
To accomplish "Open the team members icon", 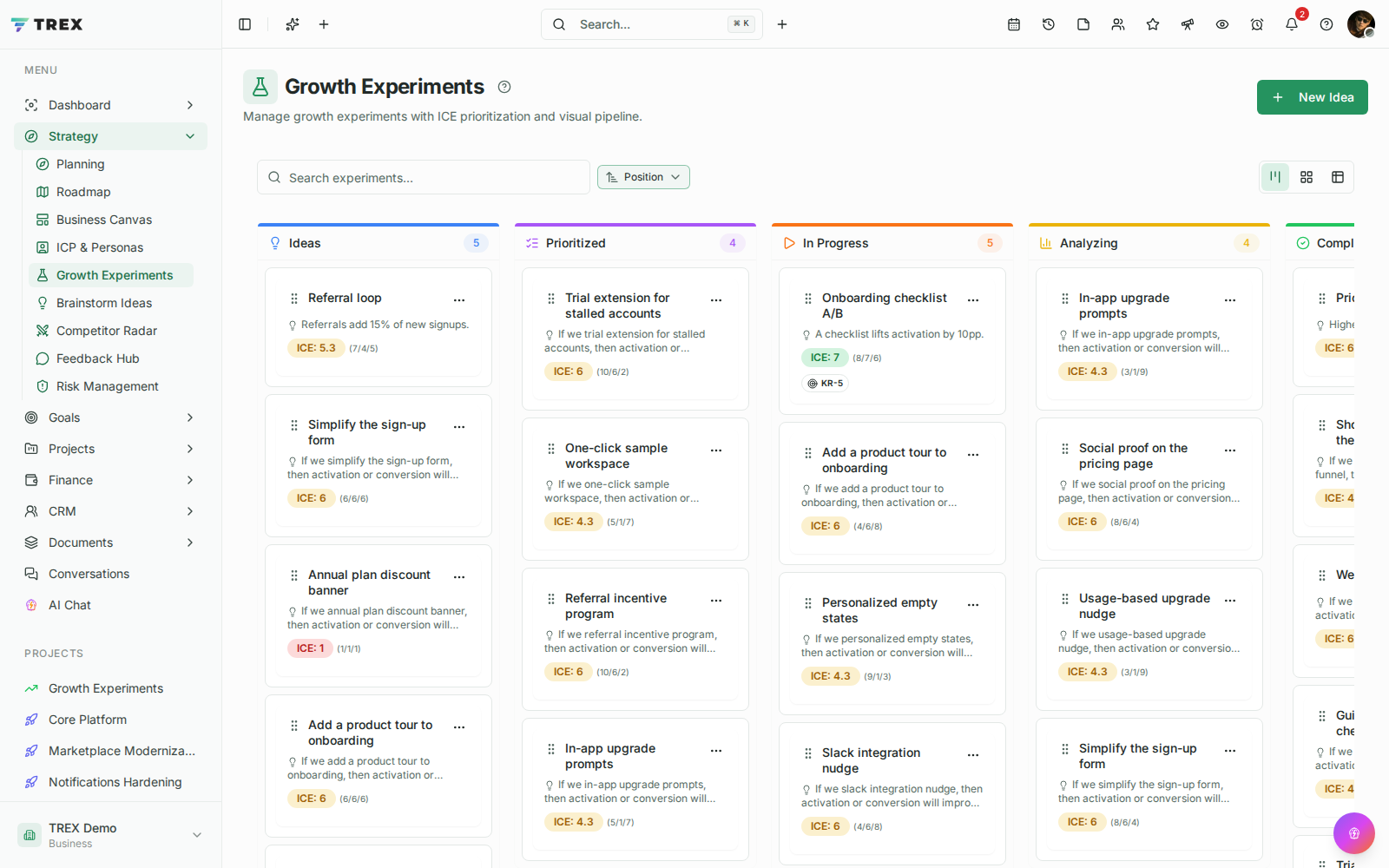I will (x=1118, y=24).
